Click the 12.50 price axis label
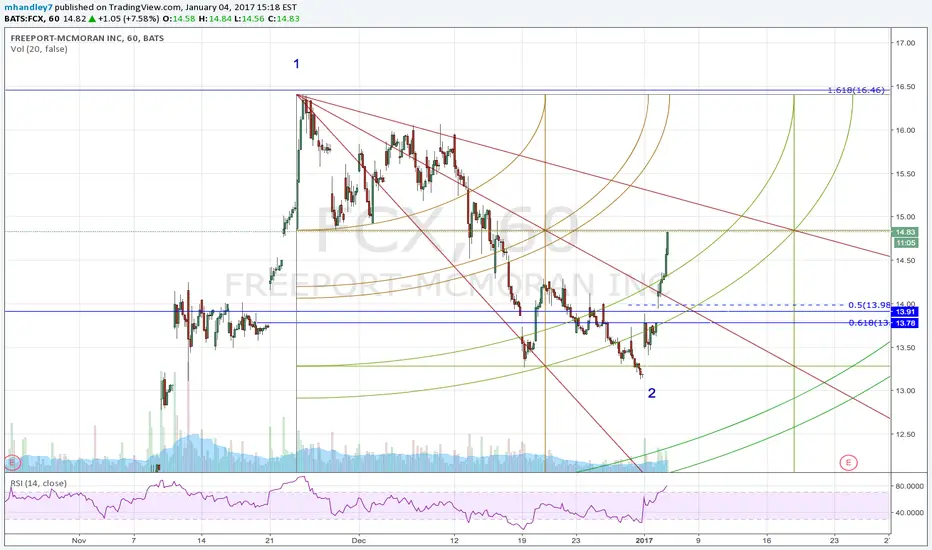 pos(905,434)
